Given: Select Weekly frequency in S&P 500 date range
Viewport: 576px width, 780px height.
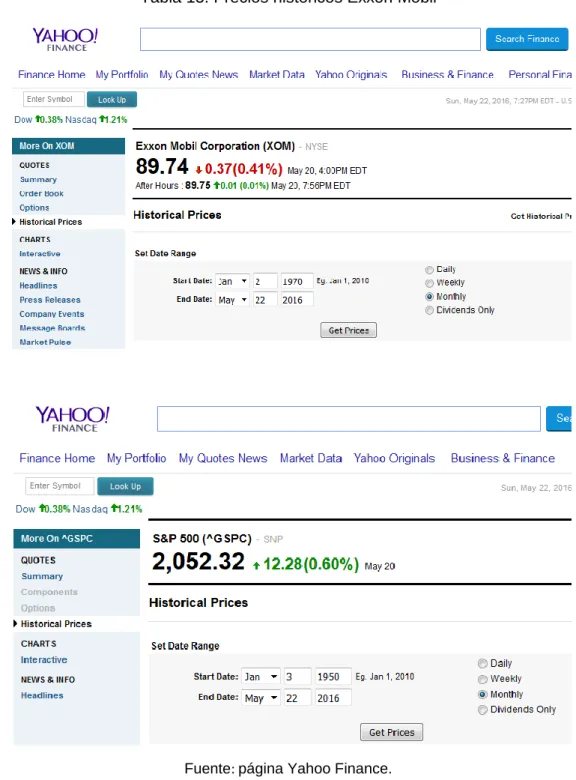Looking at the screenshot, I should click(482, 679).
